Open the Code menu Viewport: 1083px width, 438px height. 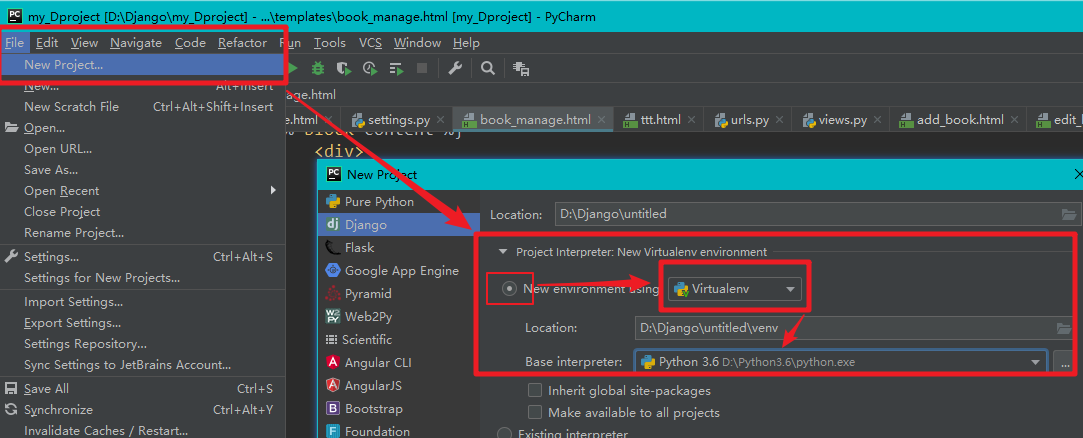[190, 43]
